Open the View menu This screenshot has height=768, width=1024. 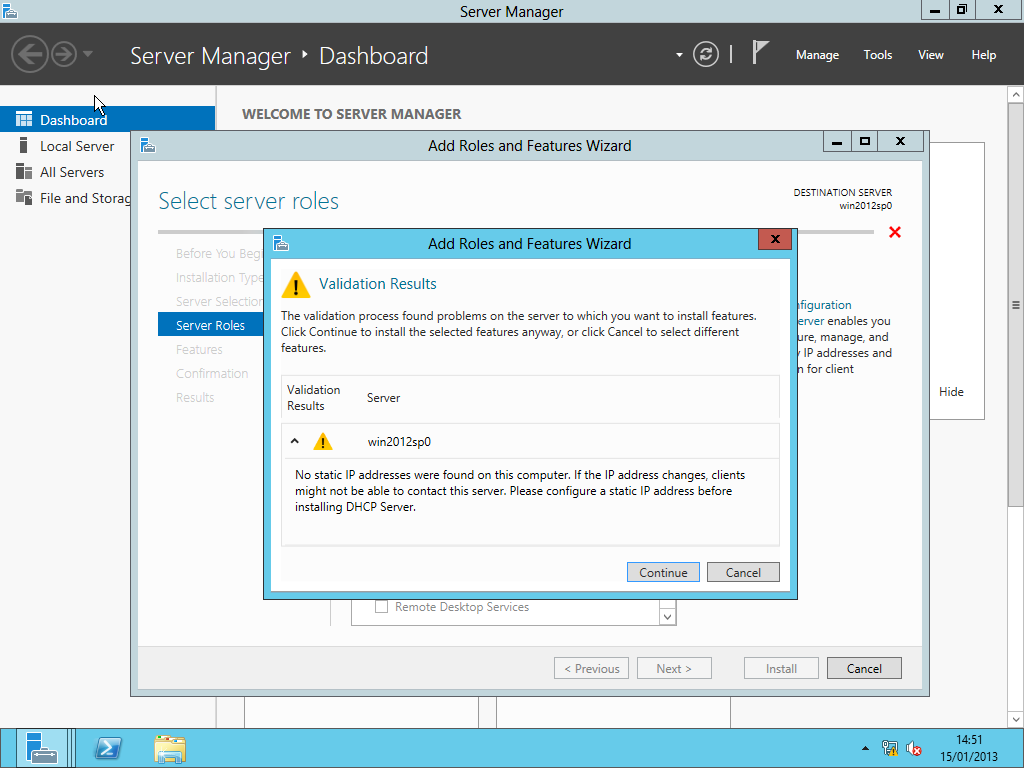click(x=930, y=55)
